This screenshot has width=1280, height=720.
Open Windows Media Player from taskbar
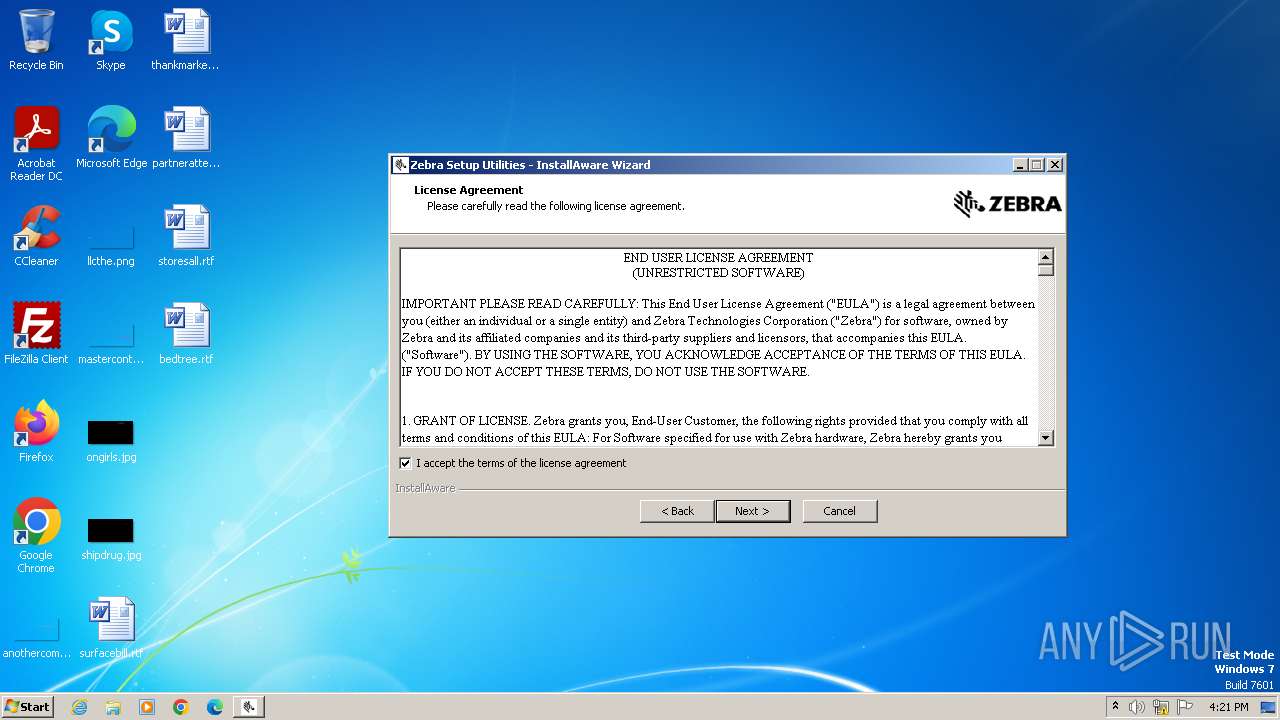click(x=147, y=707)
